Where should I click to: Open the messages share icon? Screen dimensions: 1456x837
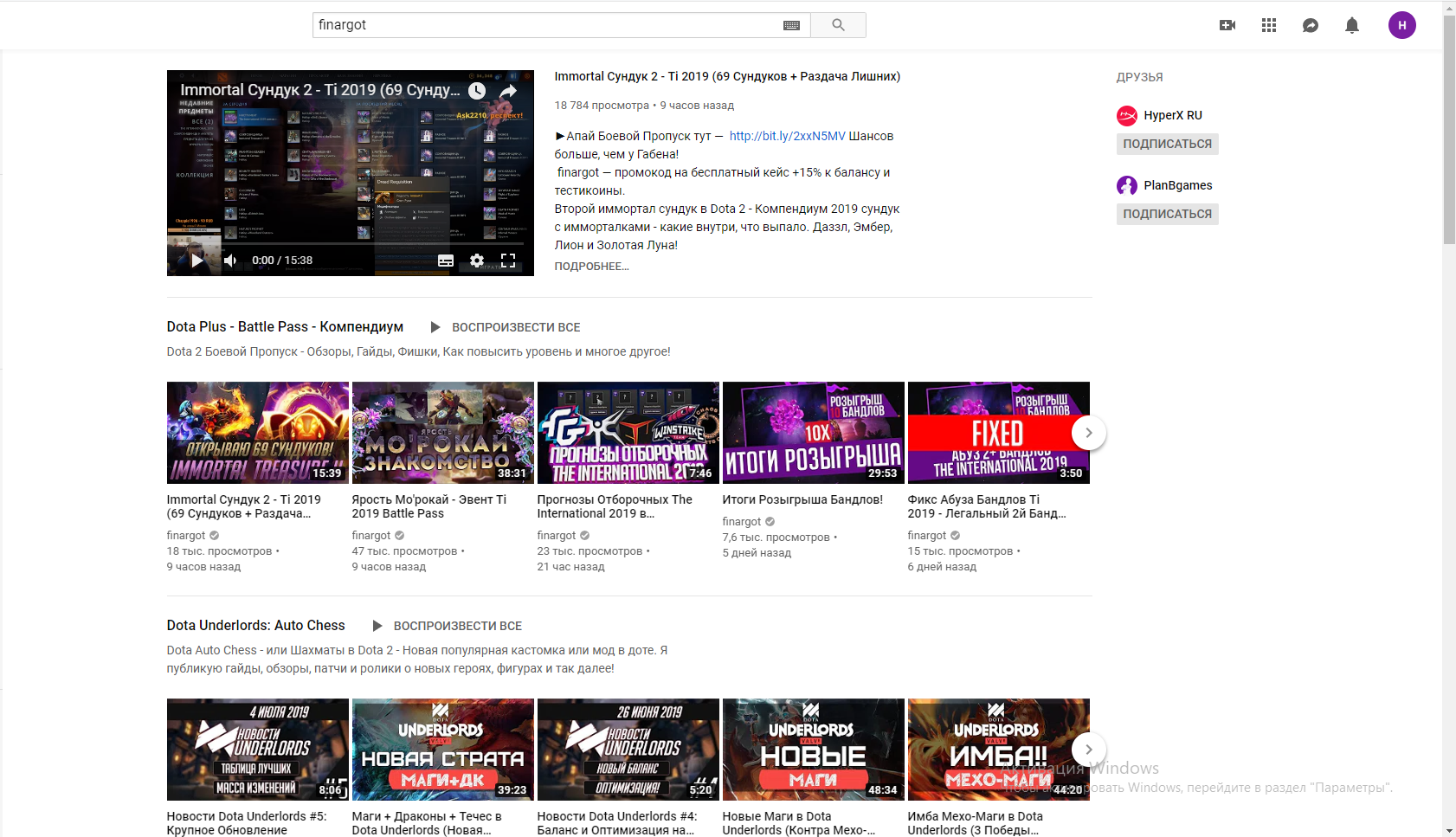point(1311,25)
